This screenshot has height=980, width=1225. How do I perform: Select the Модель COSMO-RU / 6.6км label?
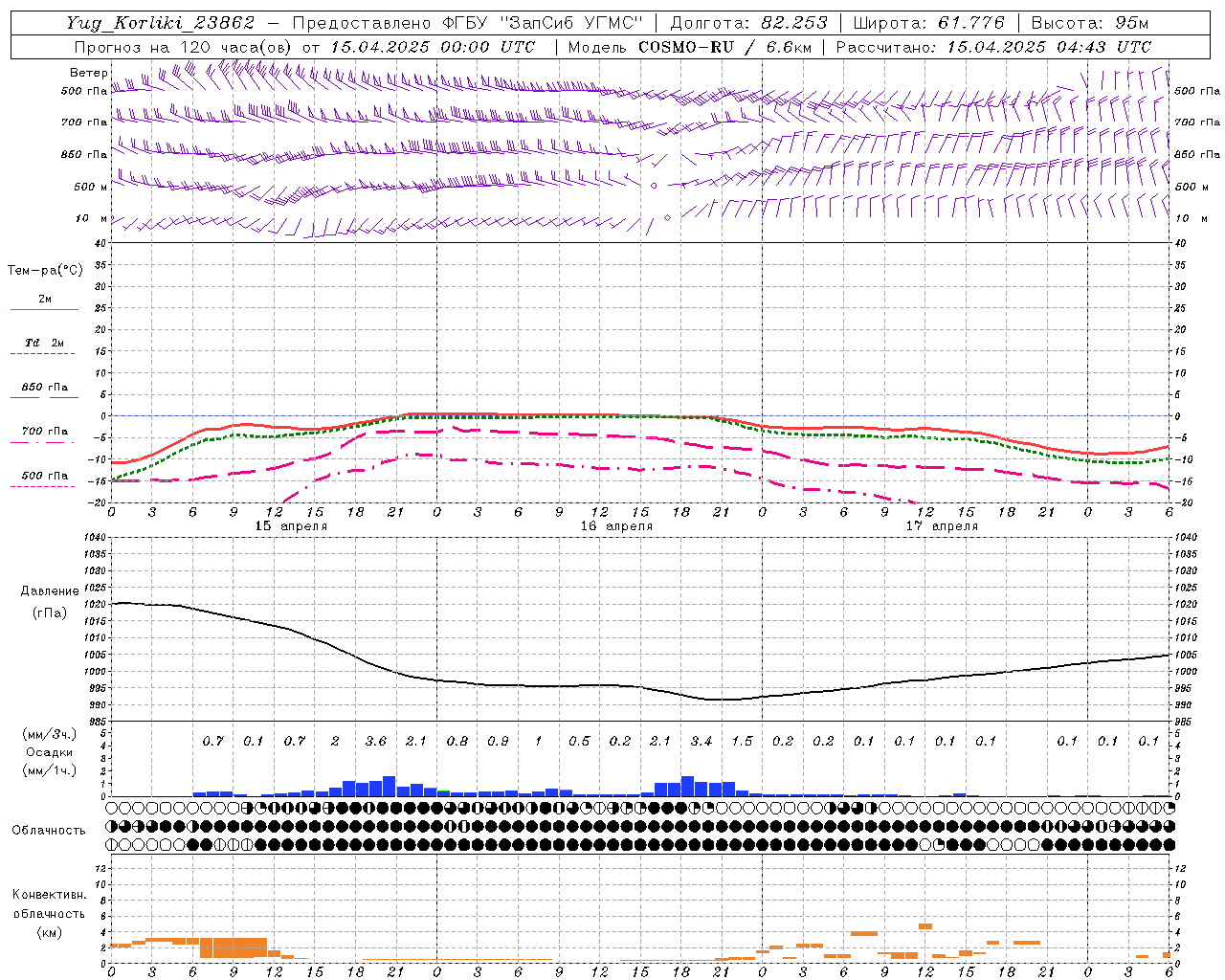(x=689, y=47)
